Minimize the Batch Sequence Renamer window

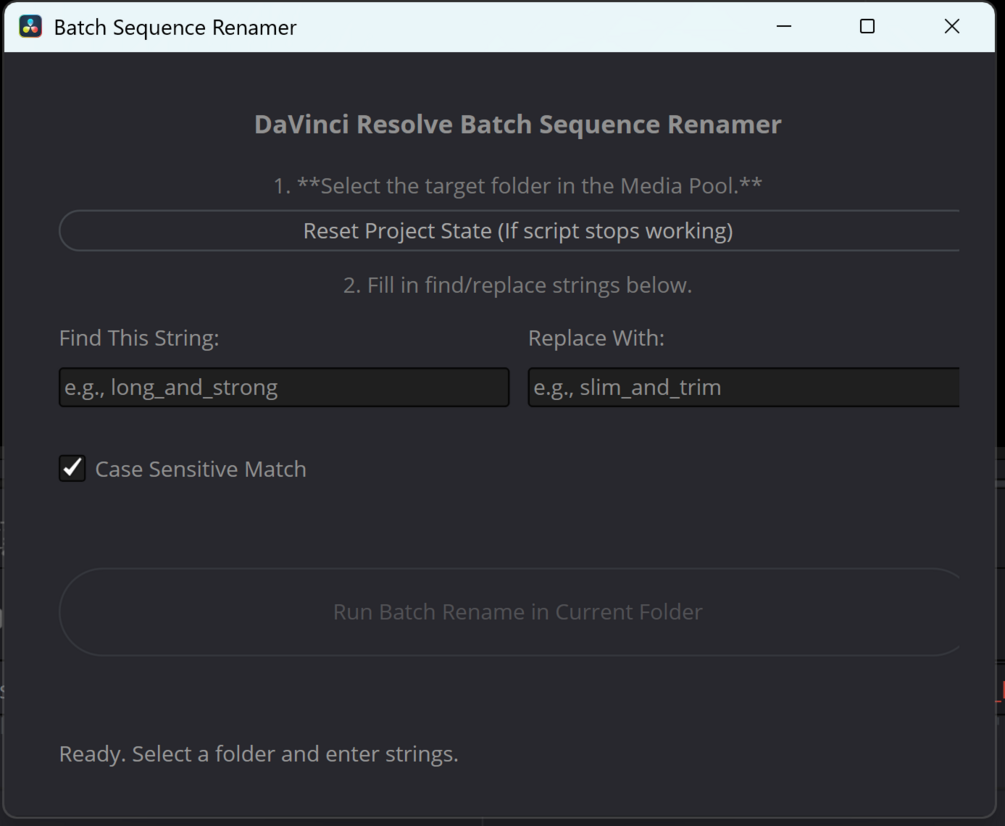click(784, 27)
